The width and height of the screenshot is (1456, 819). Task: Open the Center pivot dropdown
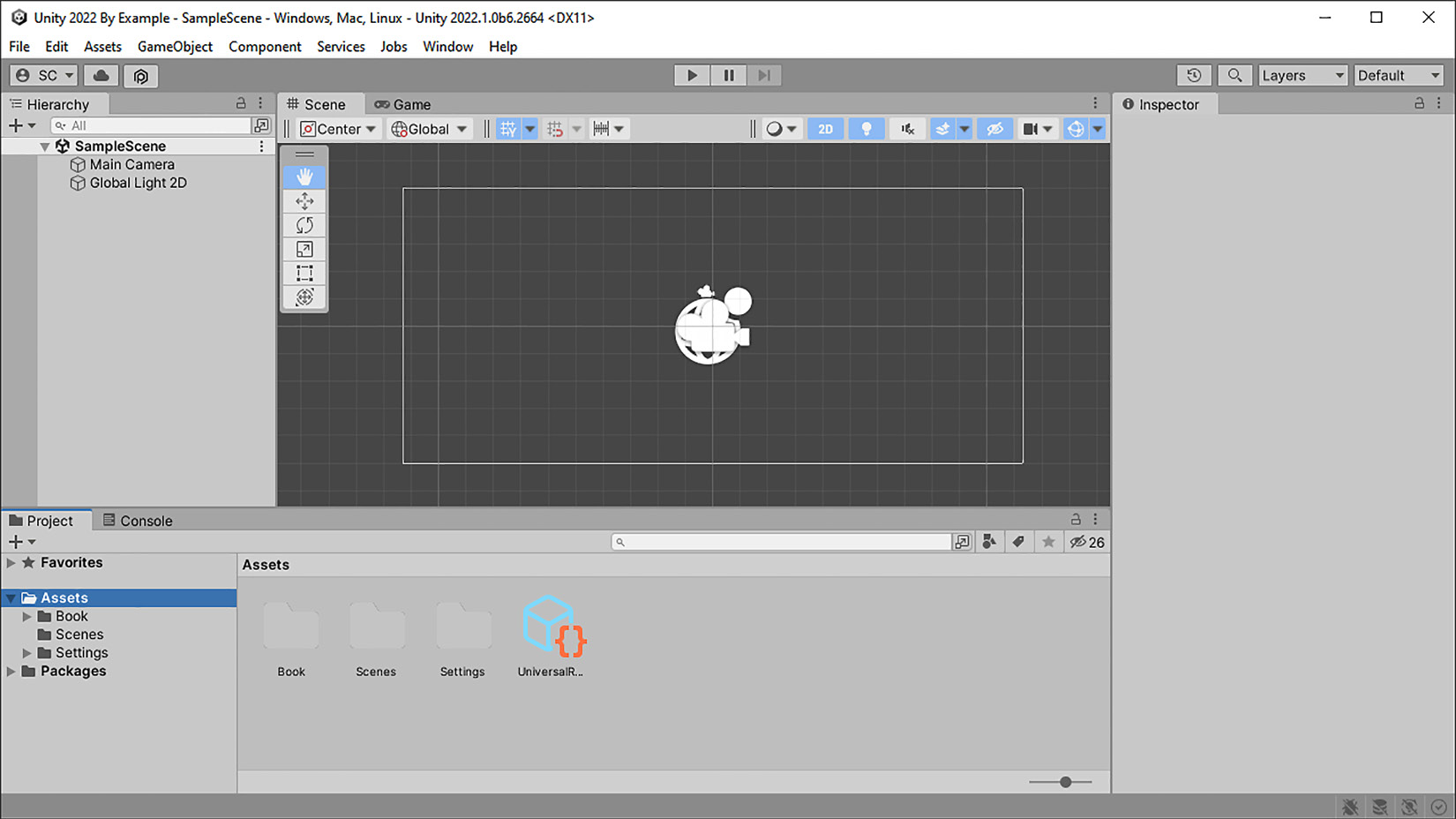[339, 129]
